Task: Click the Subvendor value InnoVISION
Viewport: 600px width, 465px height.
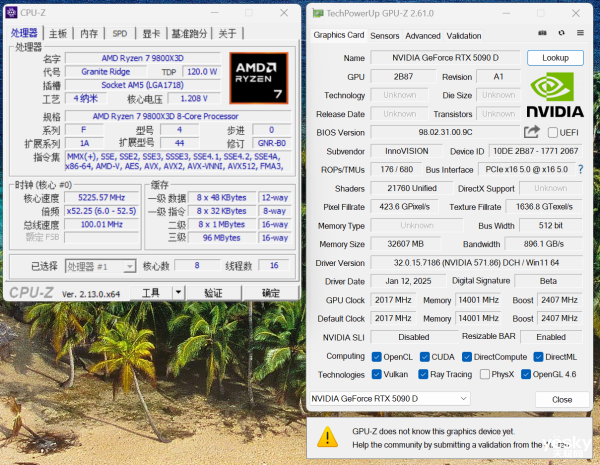Action: pyautogui.click(x=406, y=151)
